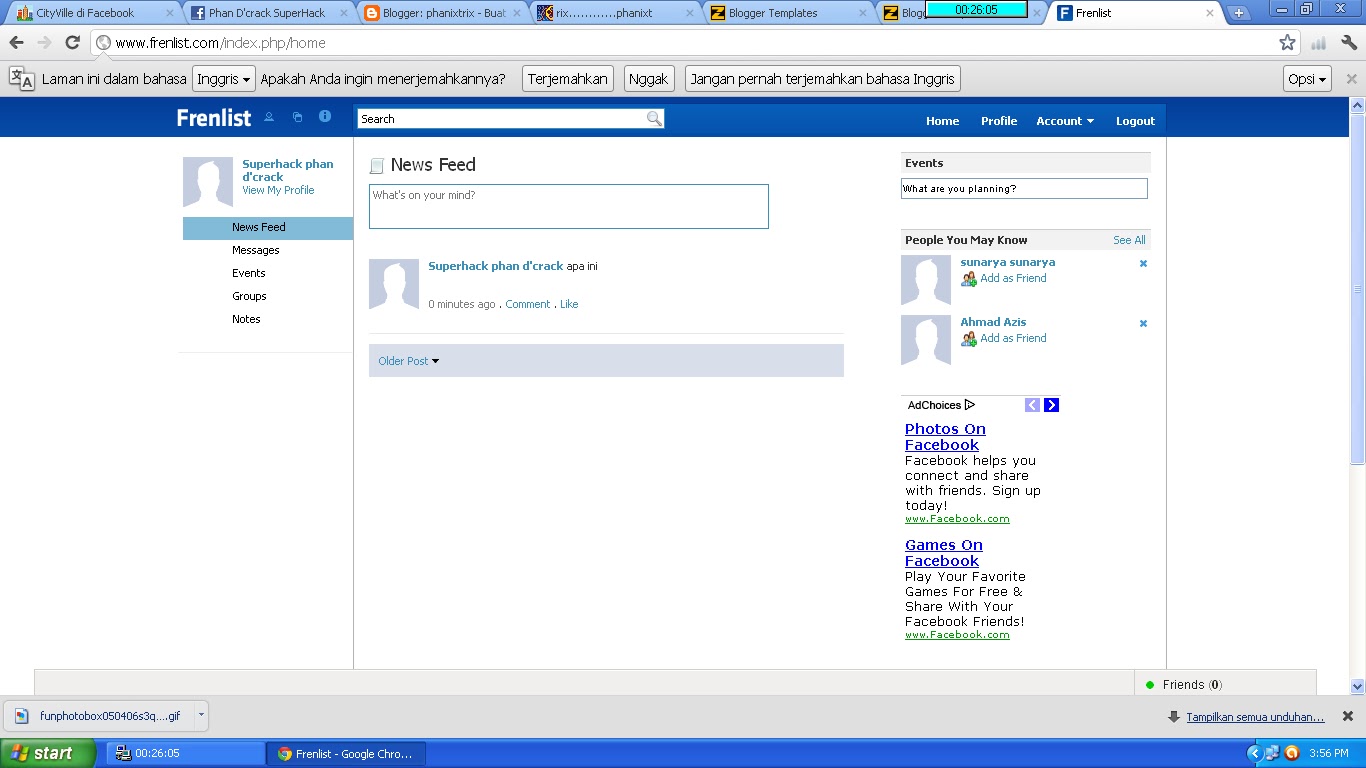Click Terjemahkan button
Screen dimensions: 1366x768
pos(568,79)
